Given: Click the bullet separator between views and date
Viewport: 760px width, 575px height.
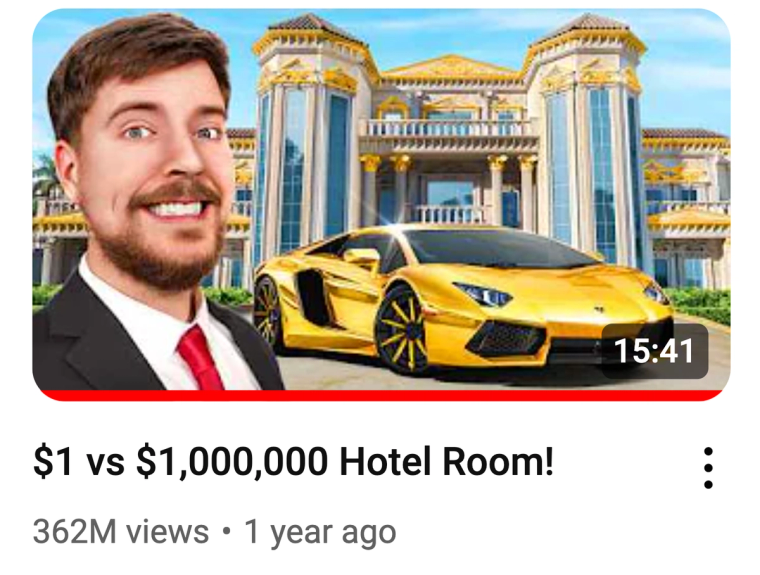Looking at the screenshot, I should [x=226, y=532].
